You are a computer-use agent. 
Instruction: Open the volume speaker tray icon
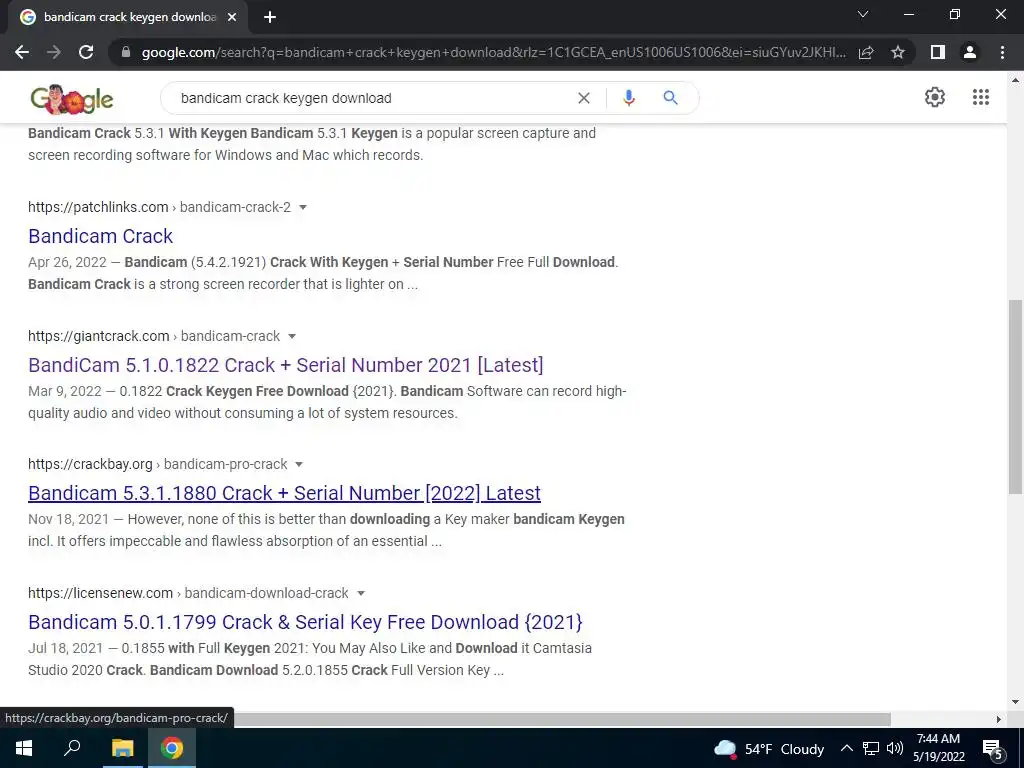point(895,748)
